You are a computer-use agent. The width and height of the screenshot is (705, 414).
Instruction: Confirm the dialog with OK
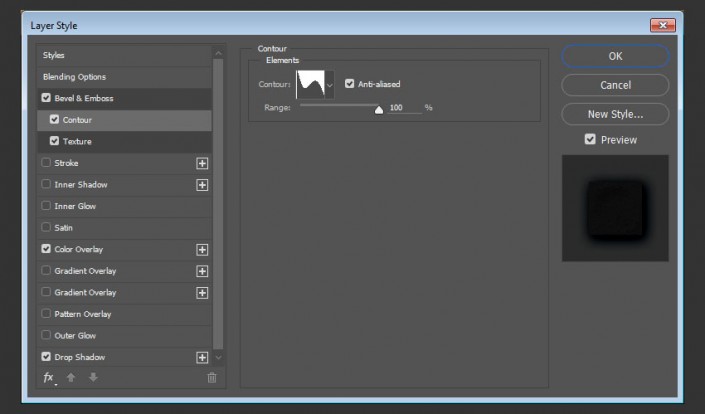point(615,56)
